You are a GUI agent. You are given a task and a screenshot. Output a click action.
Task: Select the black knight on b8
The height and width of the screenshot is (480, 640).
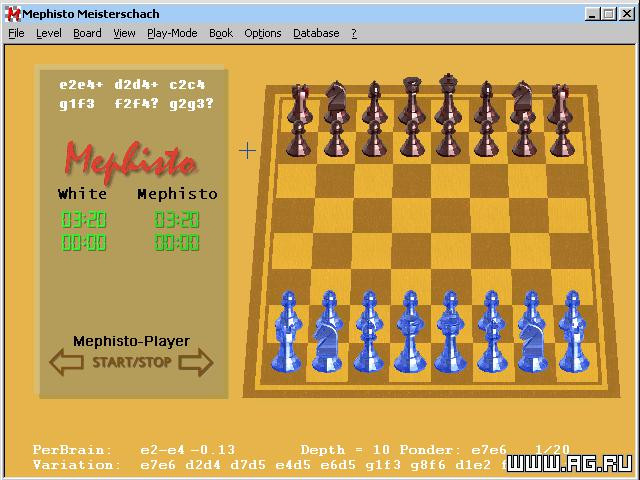337,102
